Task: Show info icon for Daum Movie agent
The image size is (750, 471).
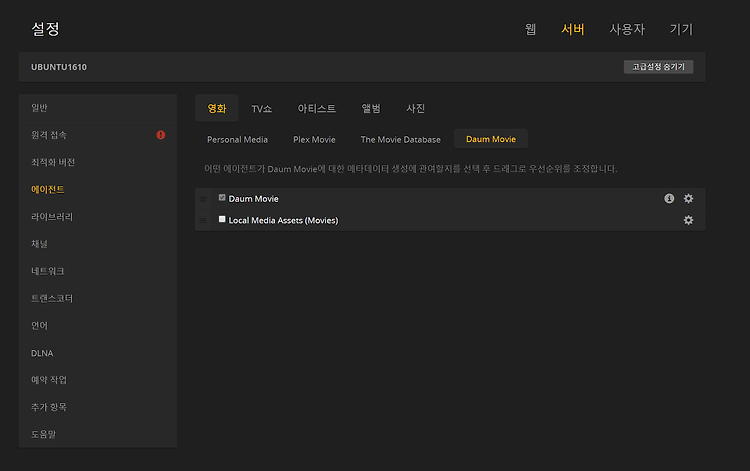Action: (669, 198)
